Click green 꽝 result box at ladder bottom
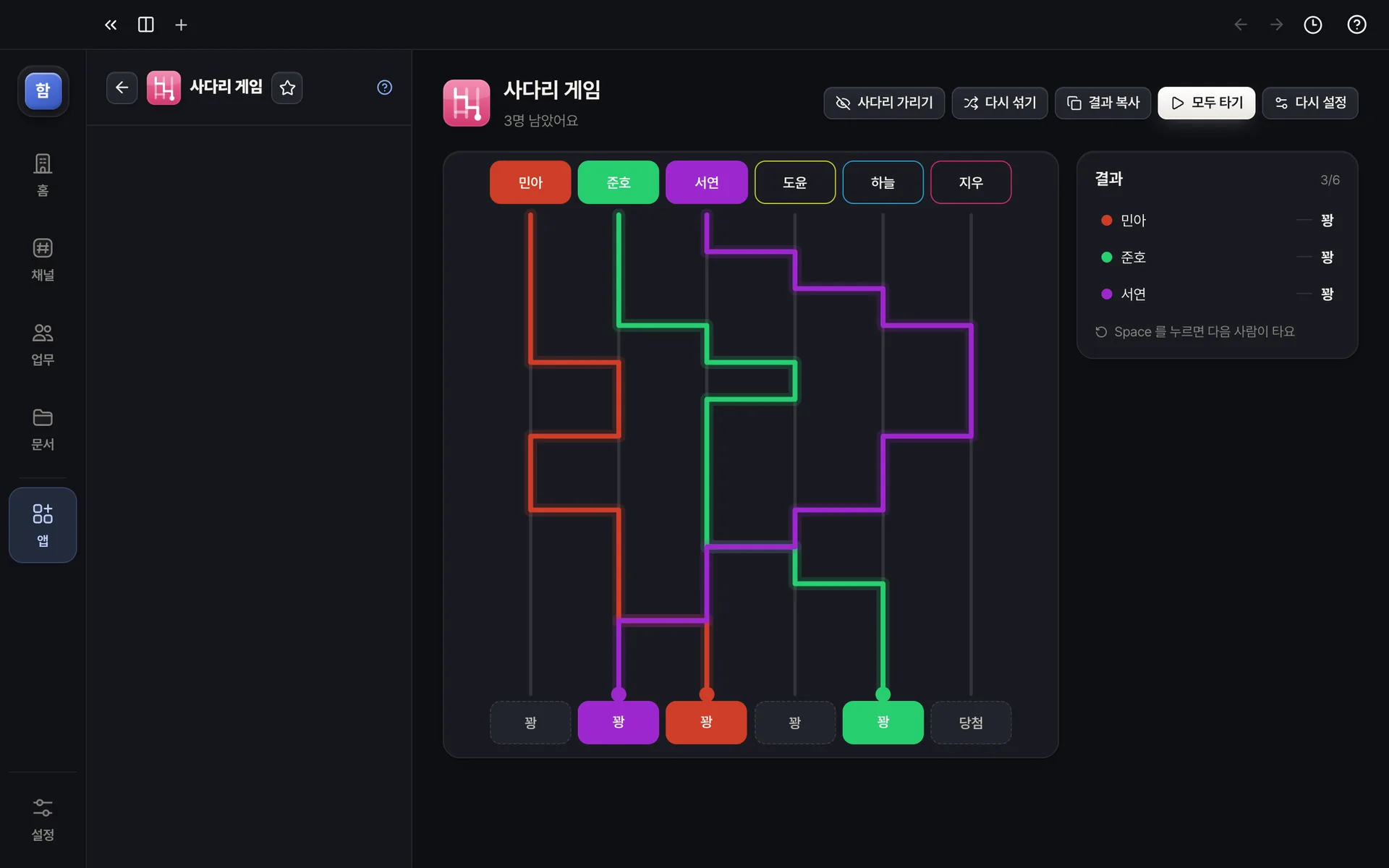 tap(883, 722)
